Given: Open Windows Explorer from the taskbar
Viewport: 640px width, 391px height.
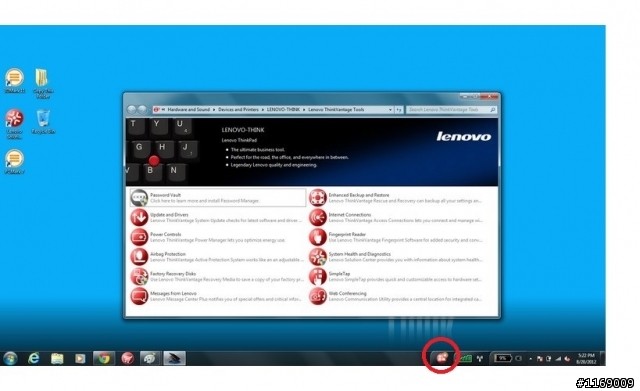Looking at the screenshot, I should (x=57, y=358).
